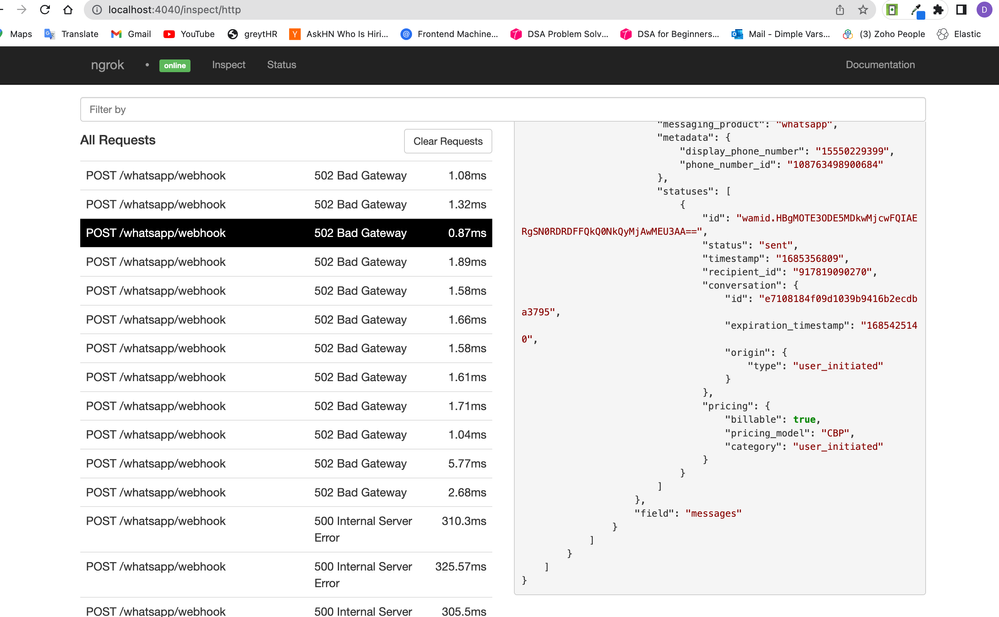
Task: Select the webhook request taking 1.89ms
Action: click(x=286, y=262)
